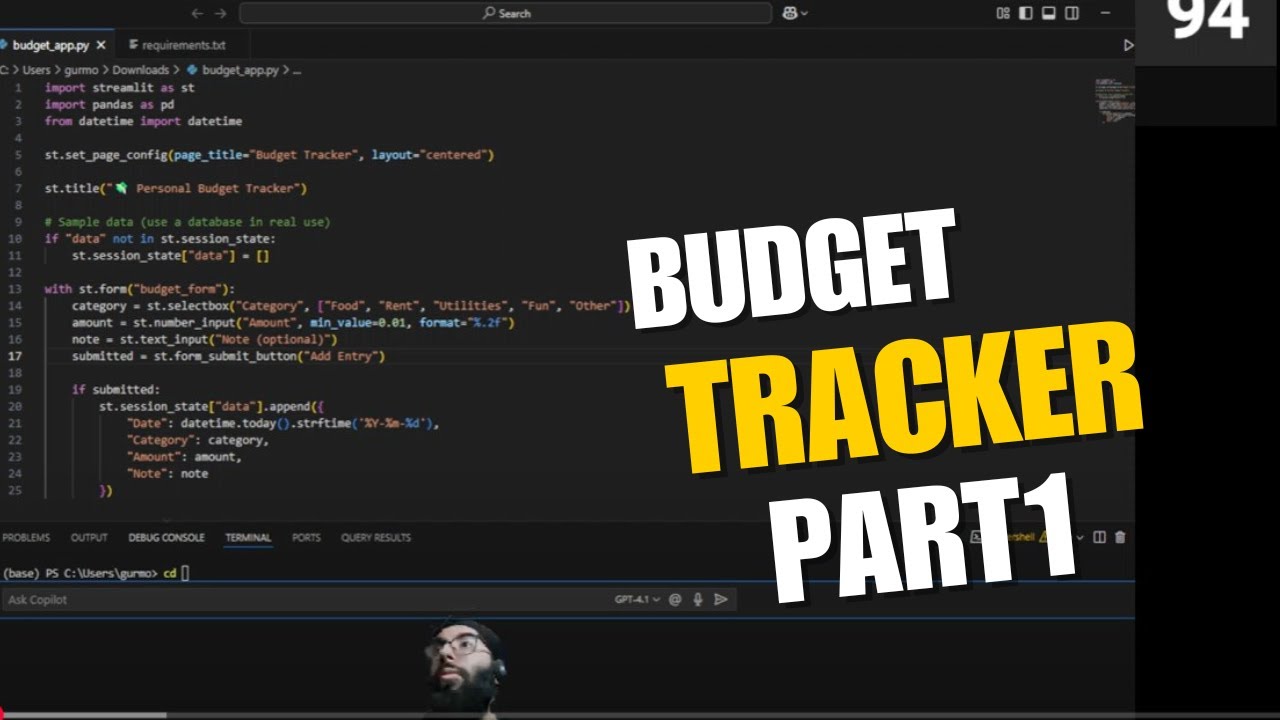The image size is (1280, 720).
Task: Click the '# Sample data' comment line
Action: tap(186, 222)
